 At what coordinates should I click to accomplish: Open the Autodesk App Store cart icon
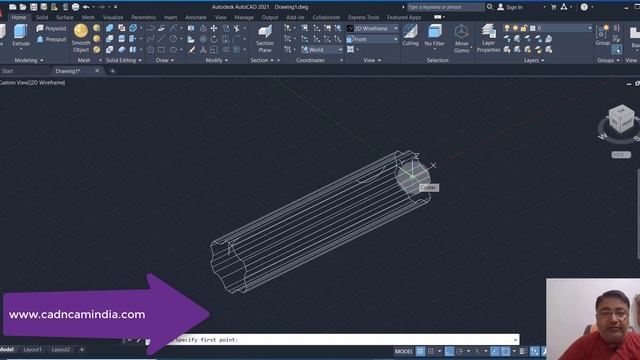point(553,7)
